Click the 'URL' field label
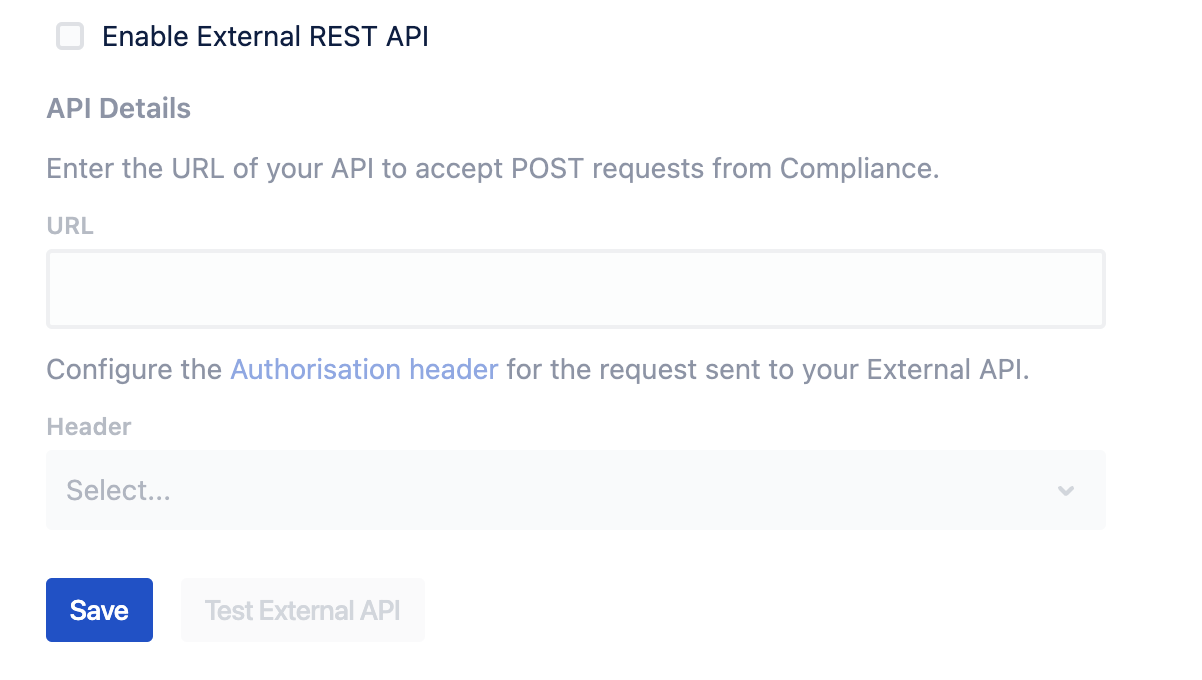 click(x=70, y=226)
